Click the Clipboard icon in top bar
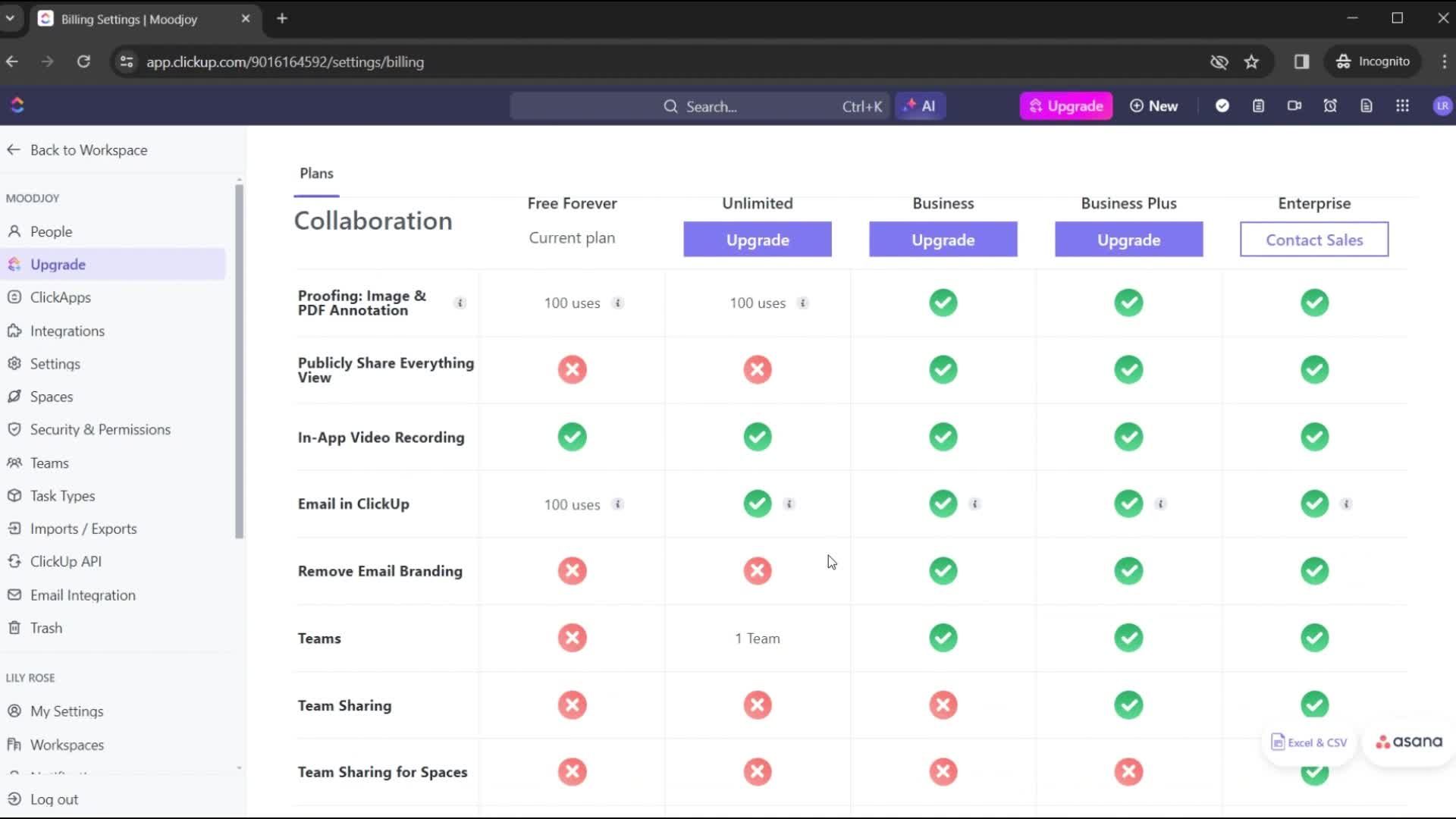This screenshot has width=1456, height=819. click(1258, 106)
